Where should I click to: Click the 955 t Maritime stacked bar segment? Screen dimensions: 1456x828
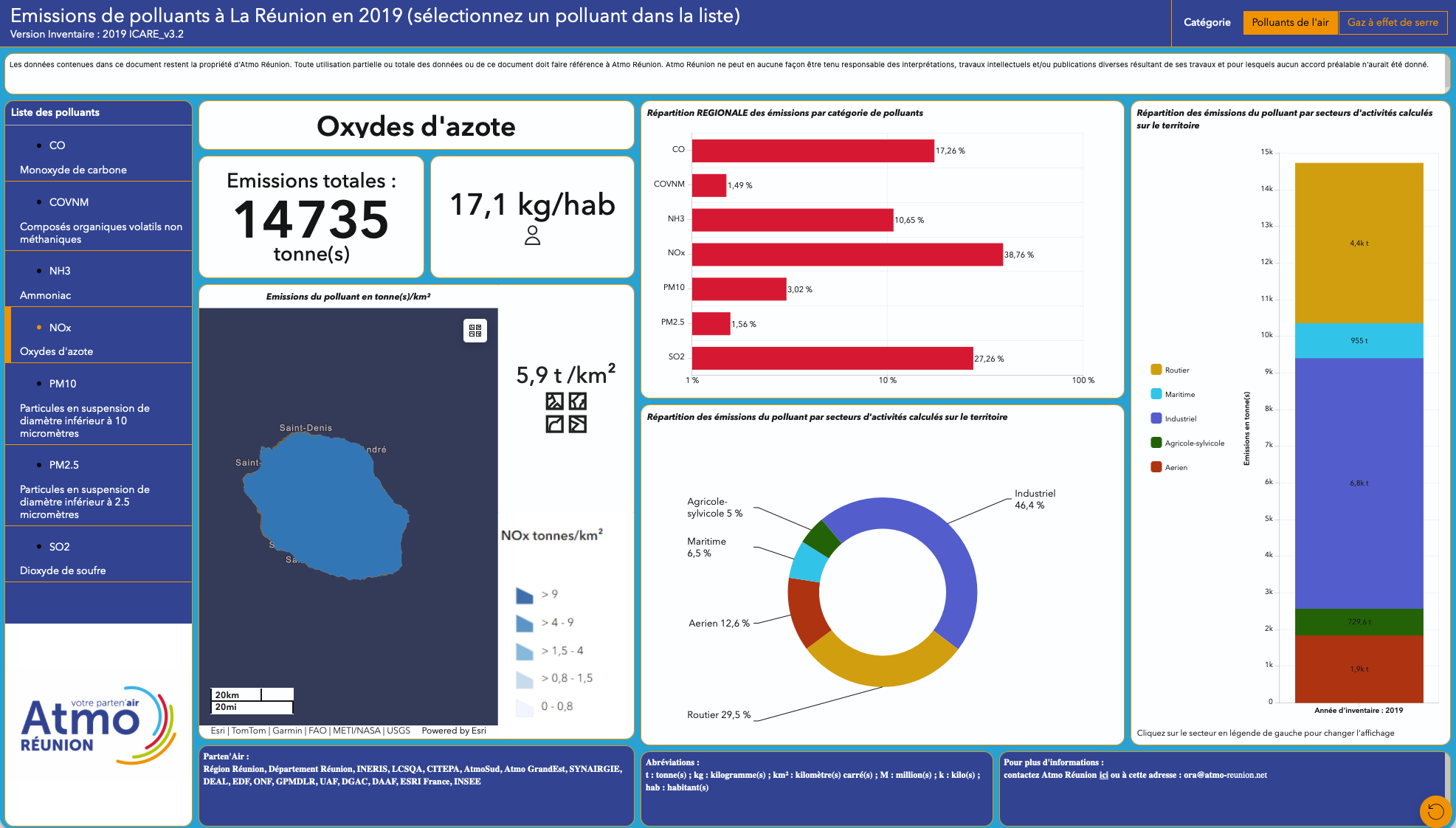1359,340
